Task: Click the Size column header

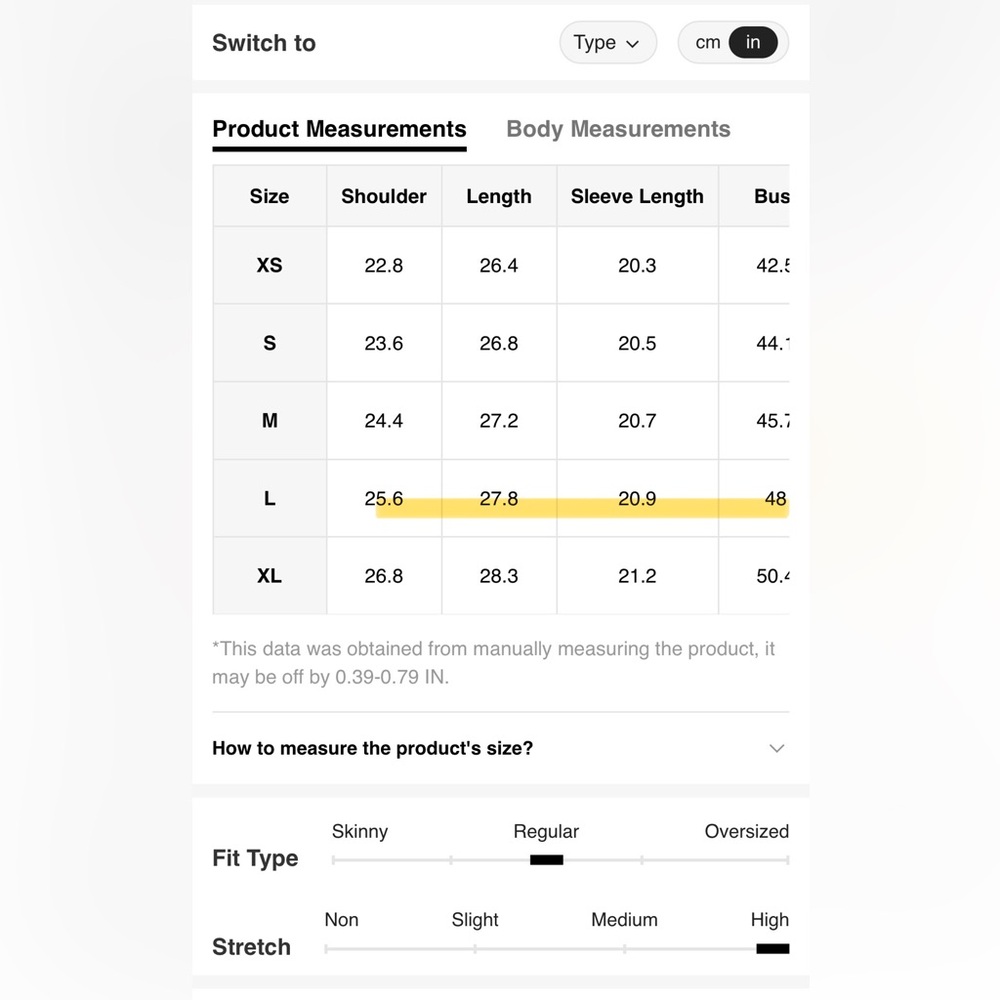Action: (269, 196)
